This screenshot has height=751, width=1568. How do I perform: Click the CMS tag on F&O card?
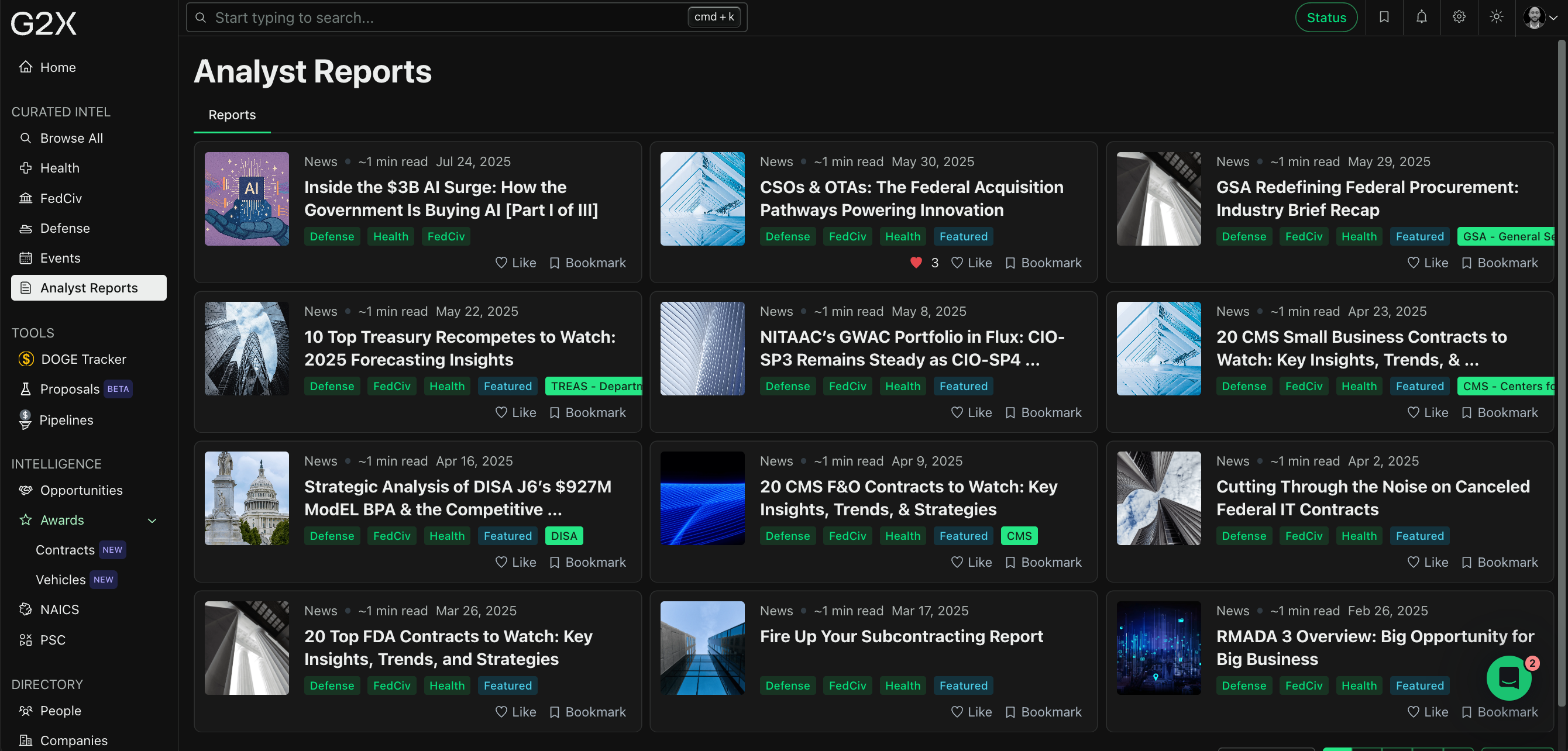click(x=1019, y=536)
